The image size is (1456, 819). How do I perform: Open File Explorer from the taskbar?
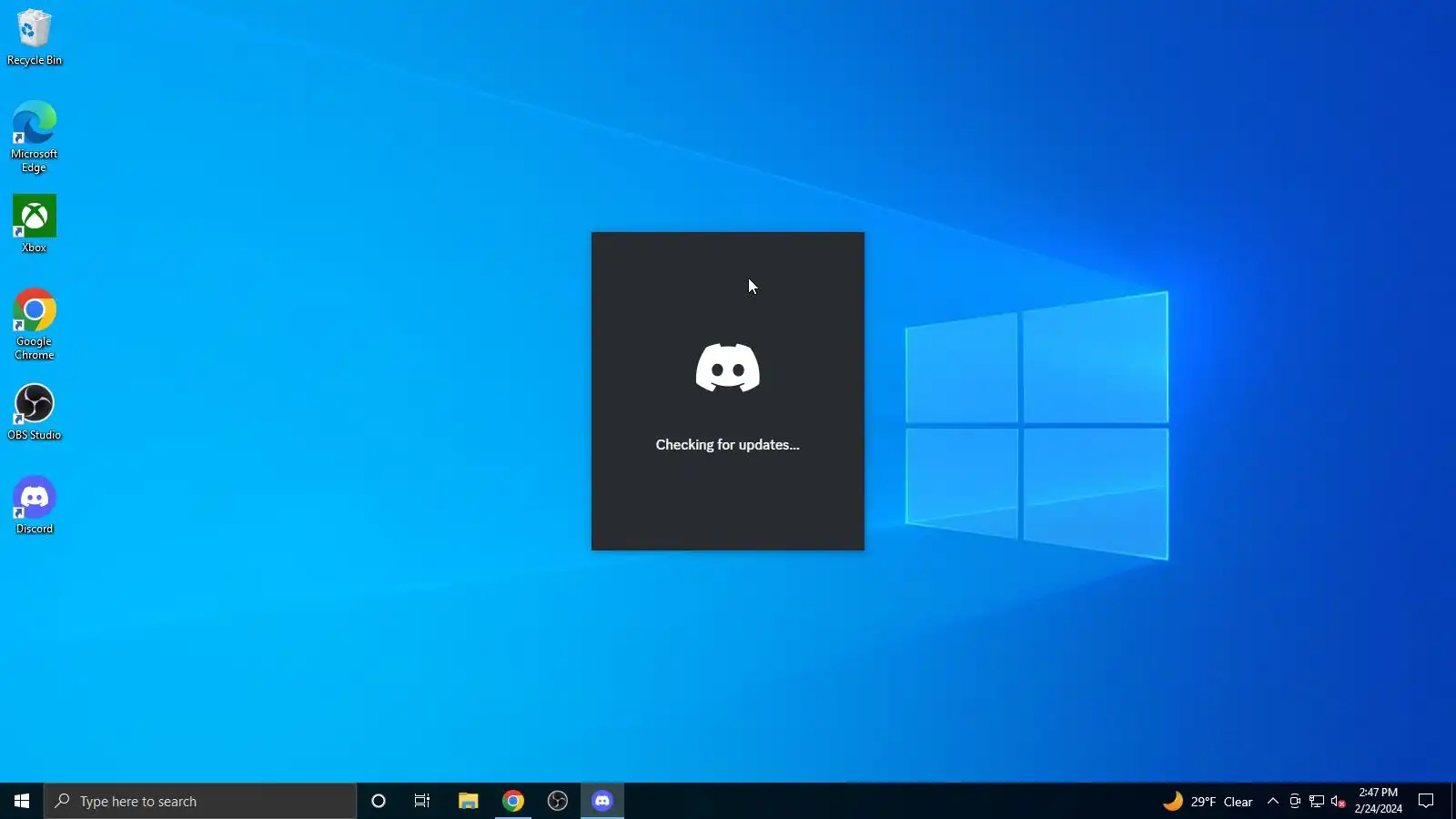tap(468, 801)
